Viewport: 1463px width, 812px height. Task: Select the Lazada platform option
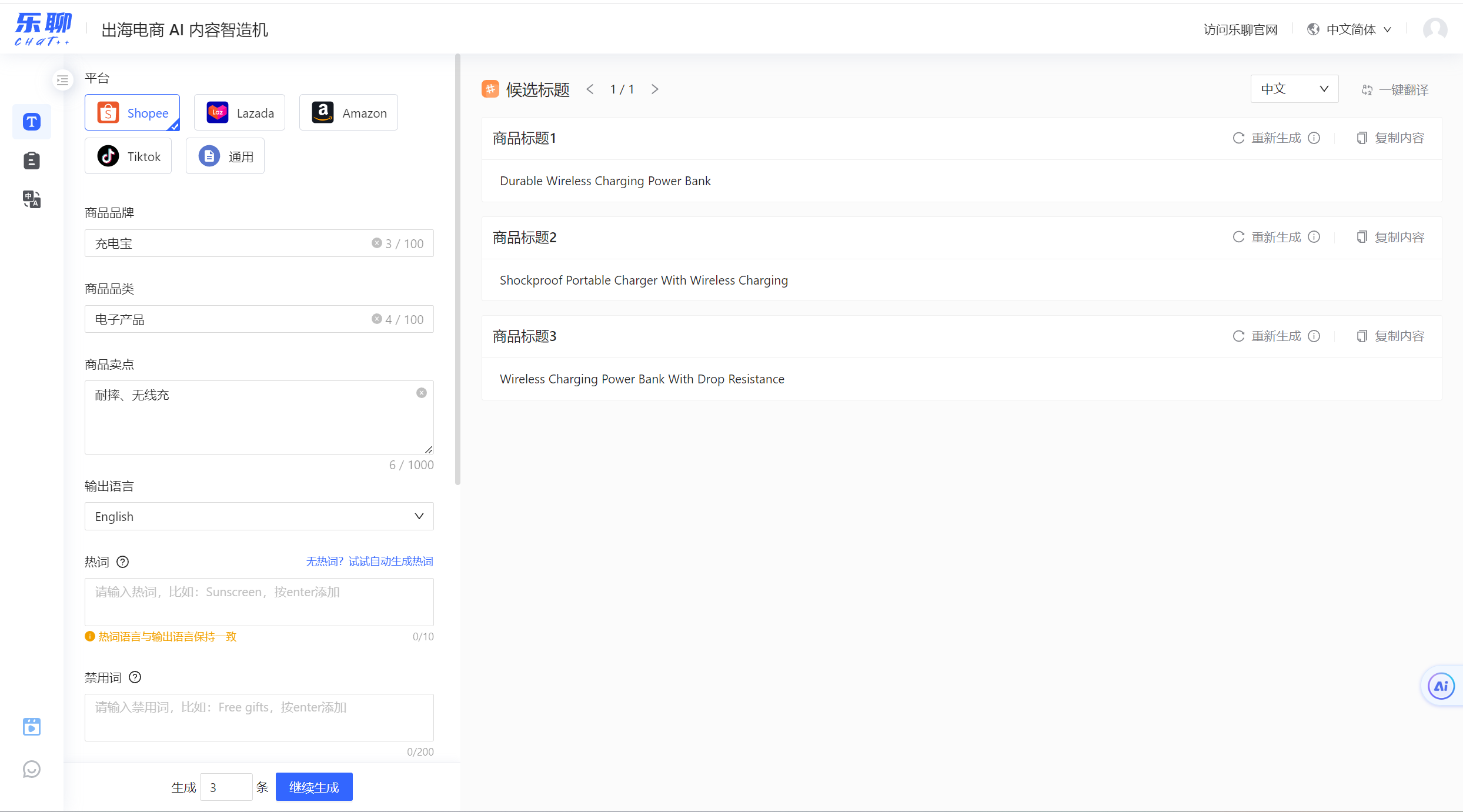pyautogui.click(x=239, y=113)
